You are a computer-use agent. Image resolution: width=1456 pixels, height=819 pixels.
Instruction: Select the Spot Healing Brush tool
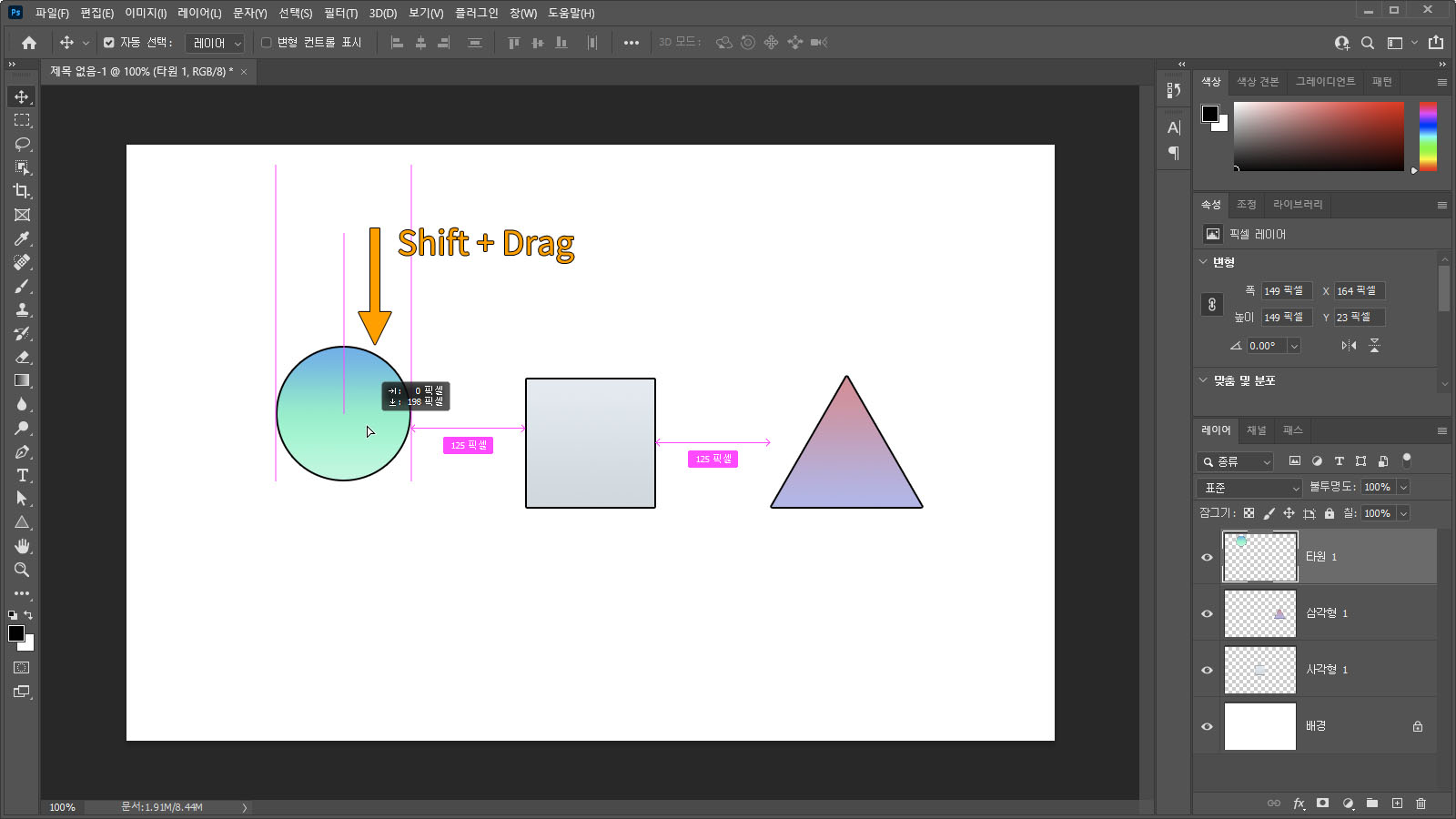[22, 262]
